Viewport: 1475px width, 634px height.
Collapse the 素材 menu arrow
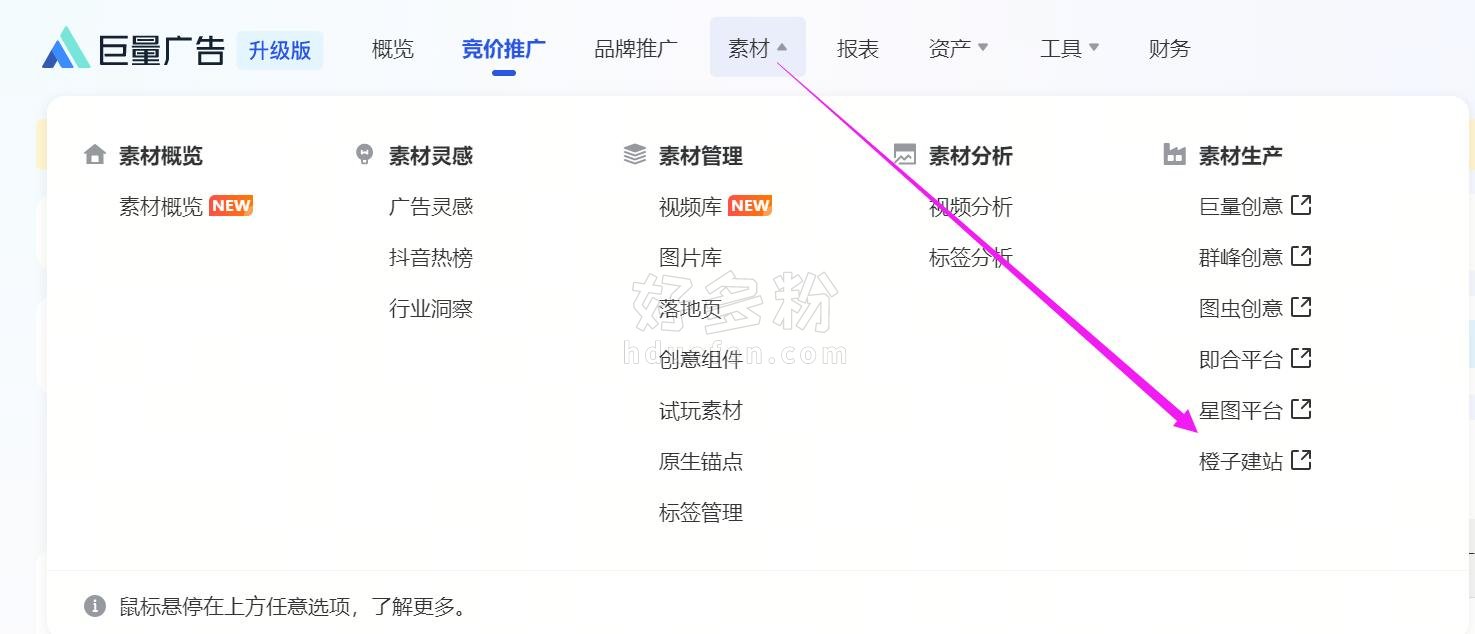pos(782,47)
